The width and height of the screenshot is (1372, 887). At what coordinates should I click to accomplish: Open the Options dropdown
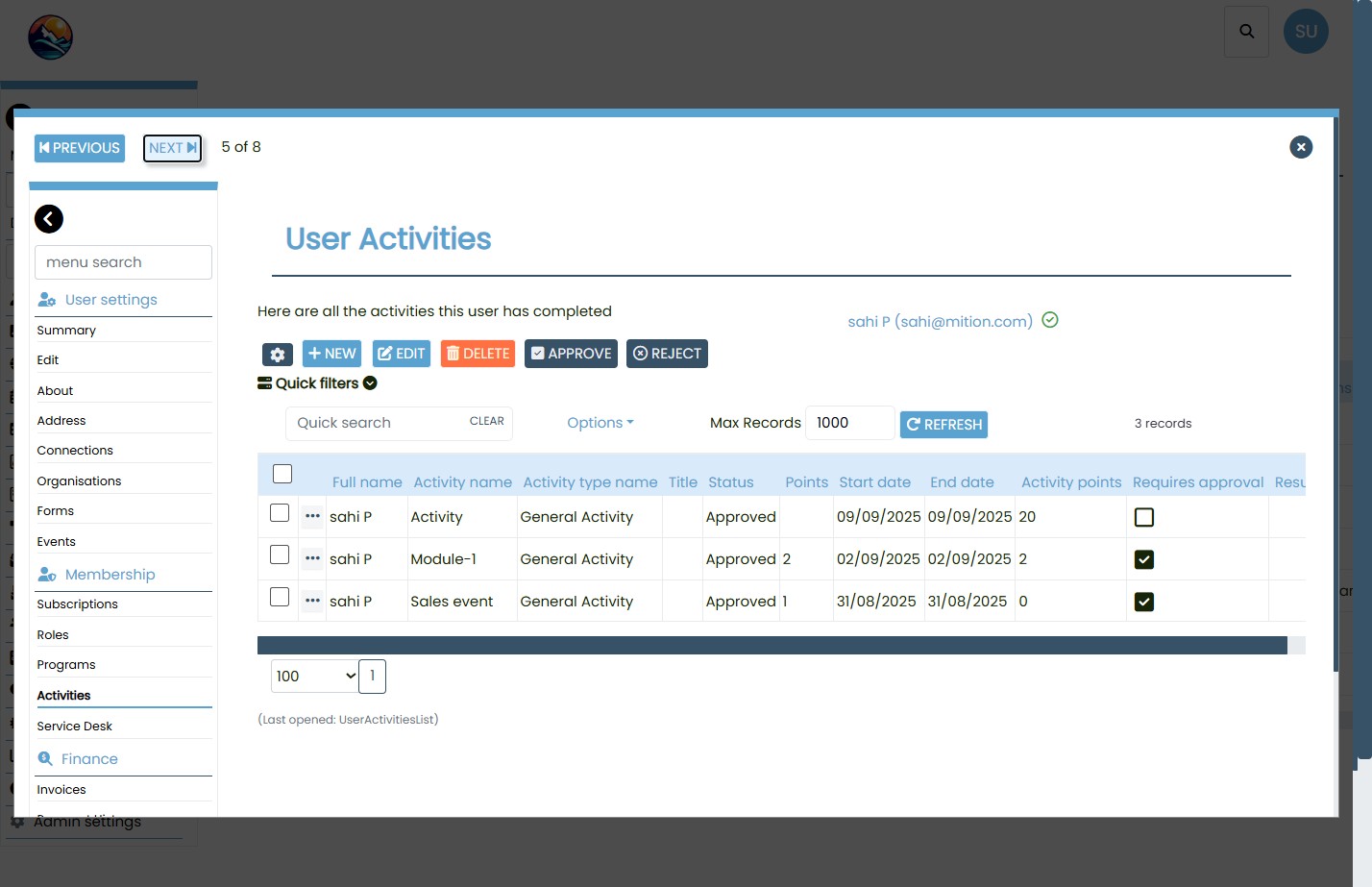point(600,423)
